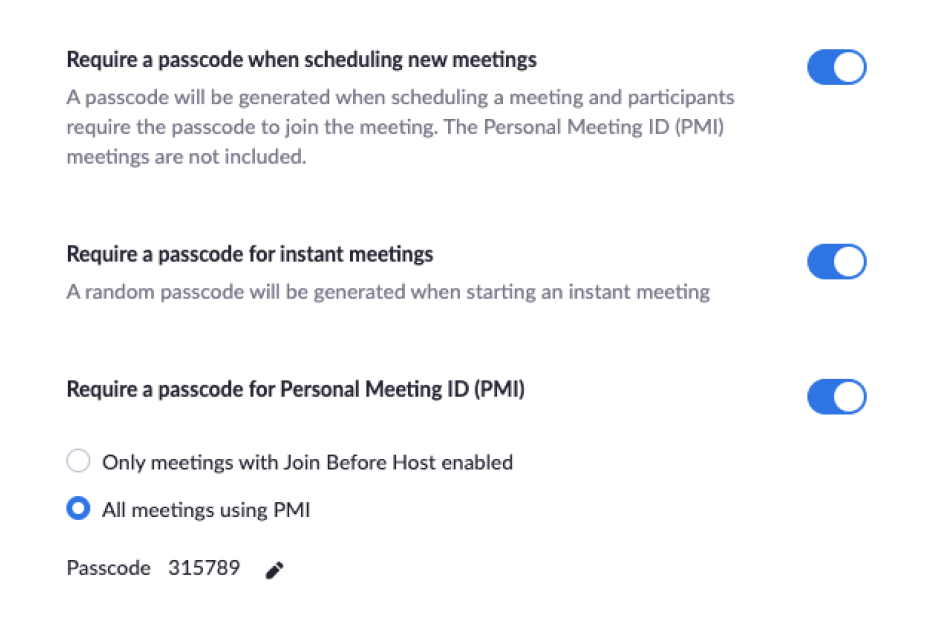Choose the All meetings using PMI radio button

[78, 509]
